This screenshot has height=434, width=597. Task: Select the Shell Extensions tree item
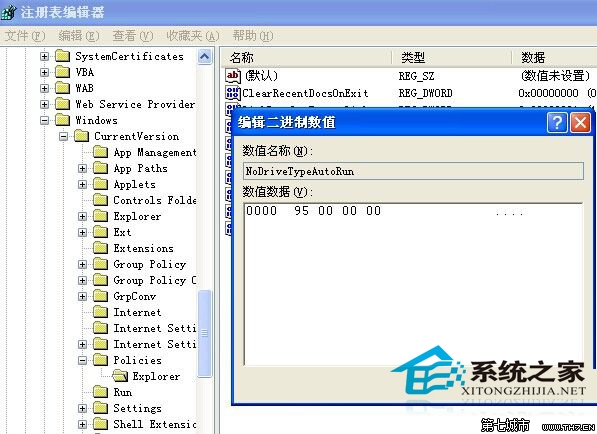155,424
